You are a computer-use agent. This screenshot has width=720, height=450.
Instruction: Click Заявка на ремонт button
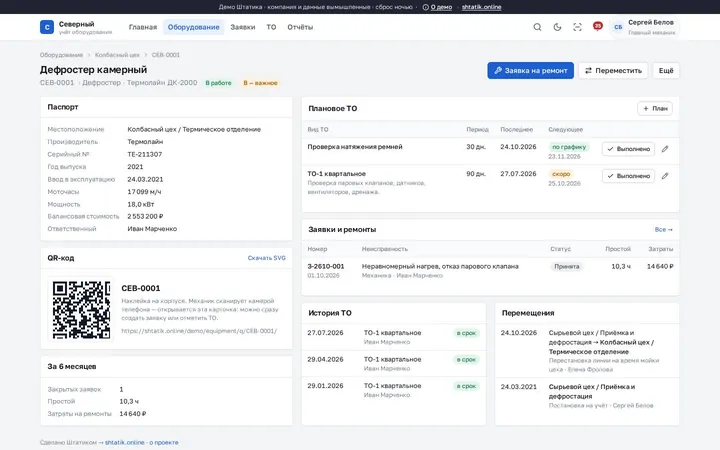coord(530,71)
